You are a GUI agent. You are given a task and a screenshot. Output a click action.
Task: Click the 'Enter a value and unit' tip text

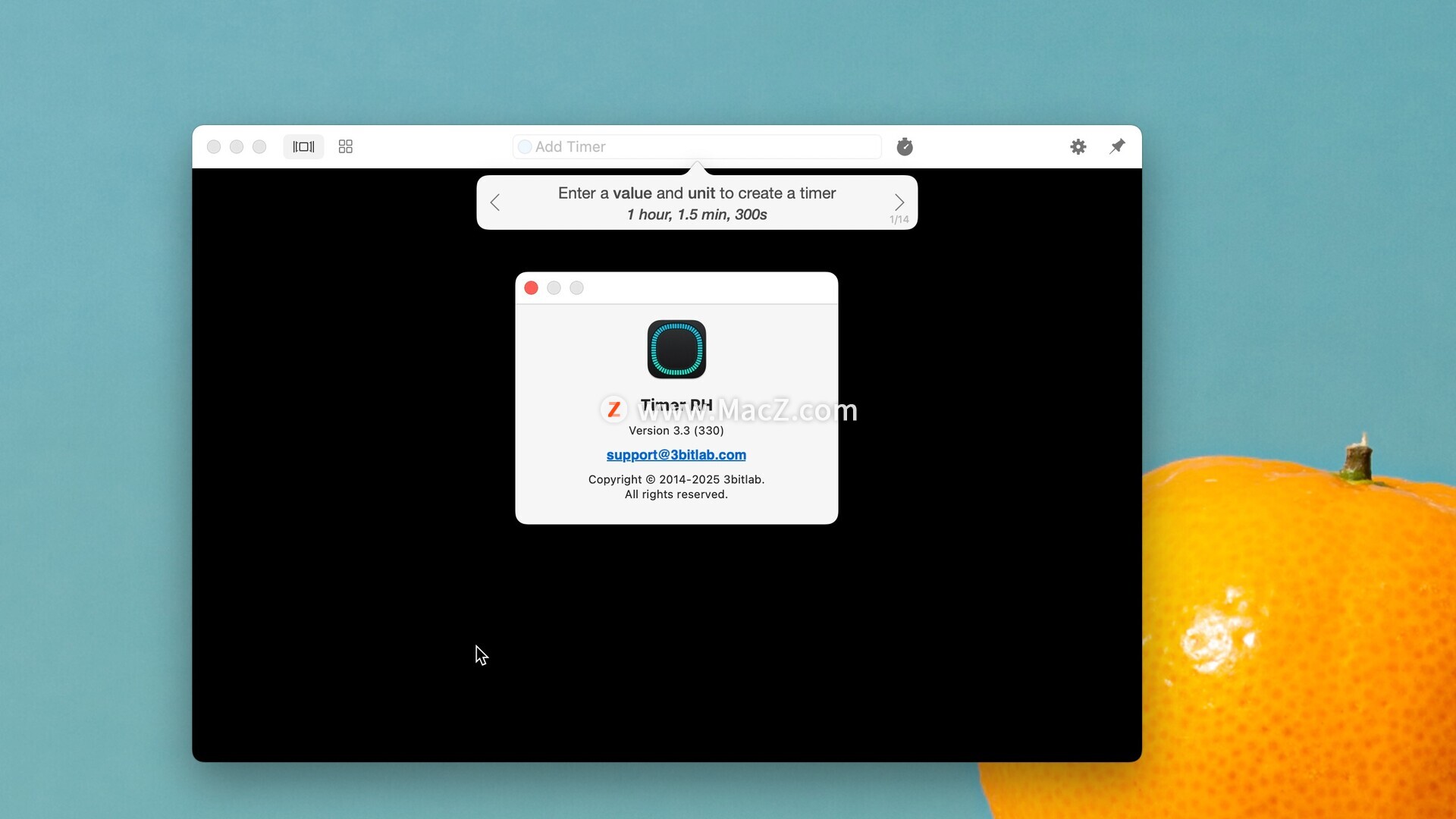coord(697,193)
